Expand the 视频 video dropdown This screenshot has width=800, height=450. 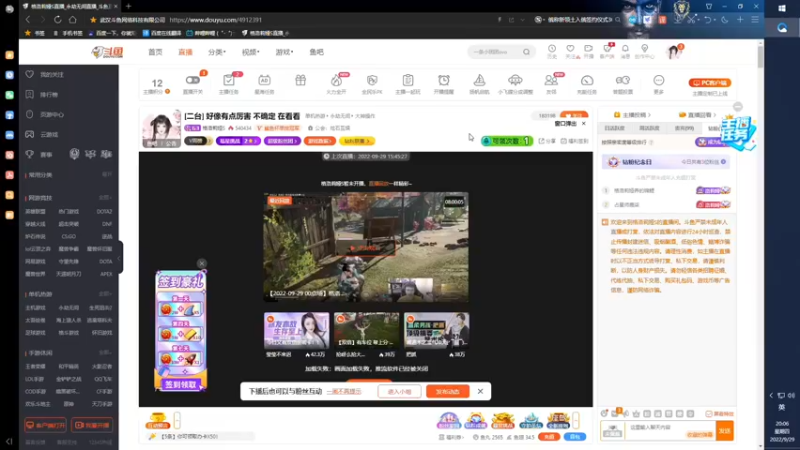click(x=251, y=52)
